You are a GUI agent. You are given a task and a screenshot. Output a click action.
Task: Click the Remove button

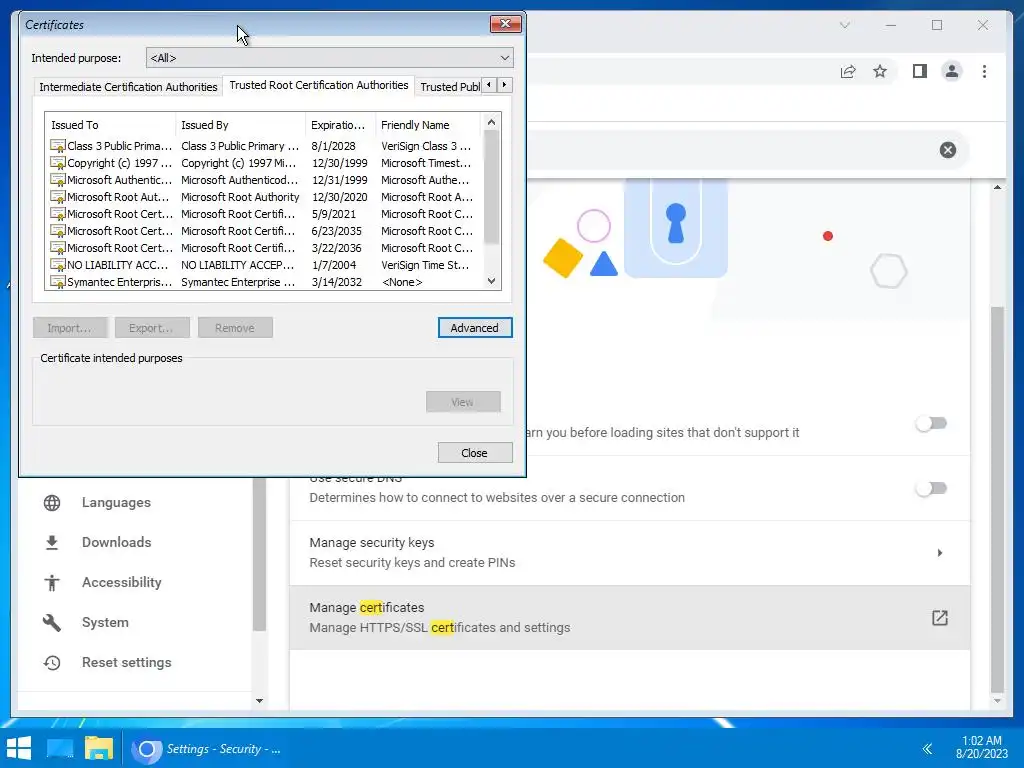(235, 328)
